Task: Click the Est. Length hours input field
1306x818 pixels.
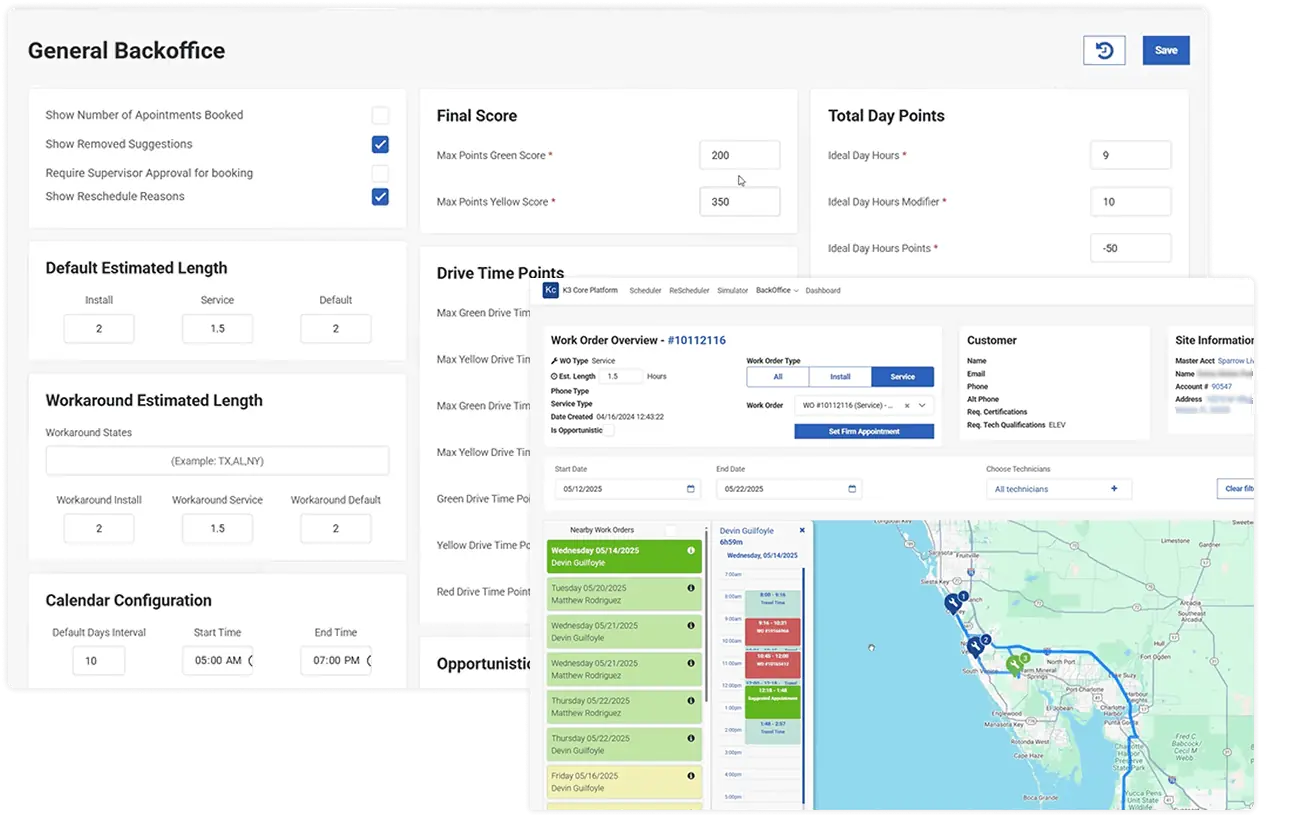Action: coord(621,376)
